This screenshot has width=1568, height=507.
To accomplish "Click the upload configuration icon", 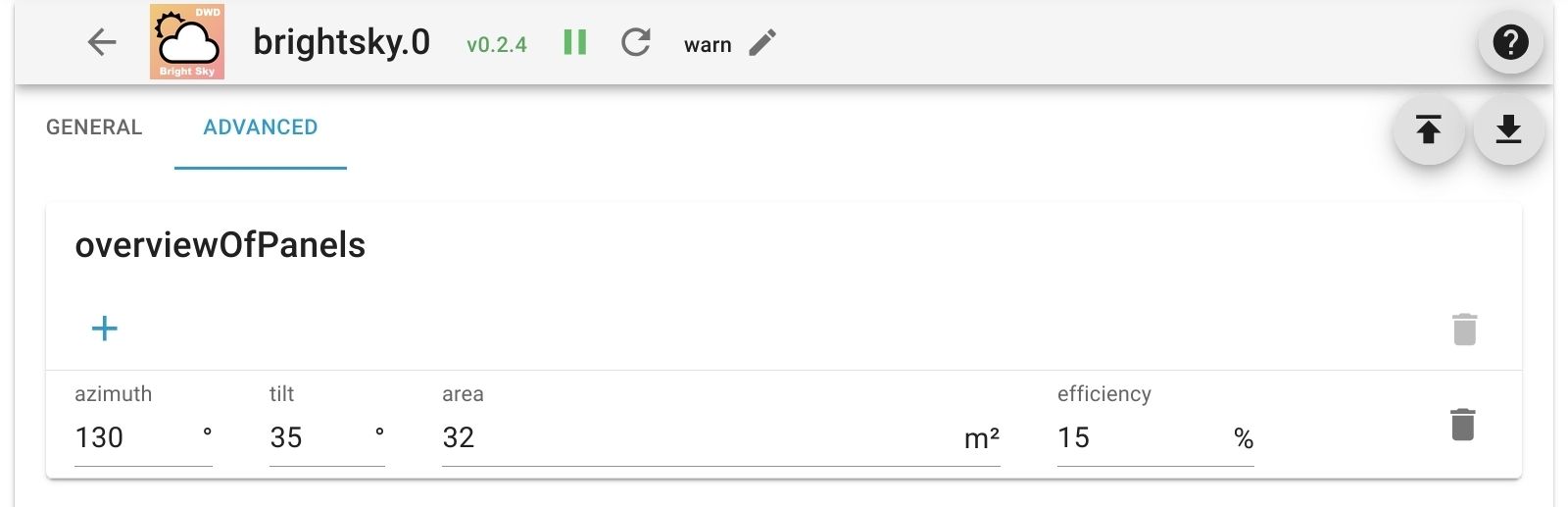I will pyautogui.click(x=1429, y=129).
